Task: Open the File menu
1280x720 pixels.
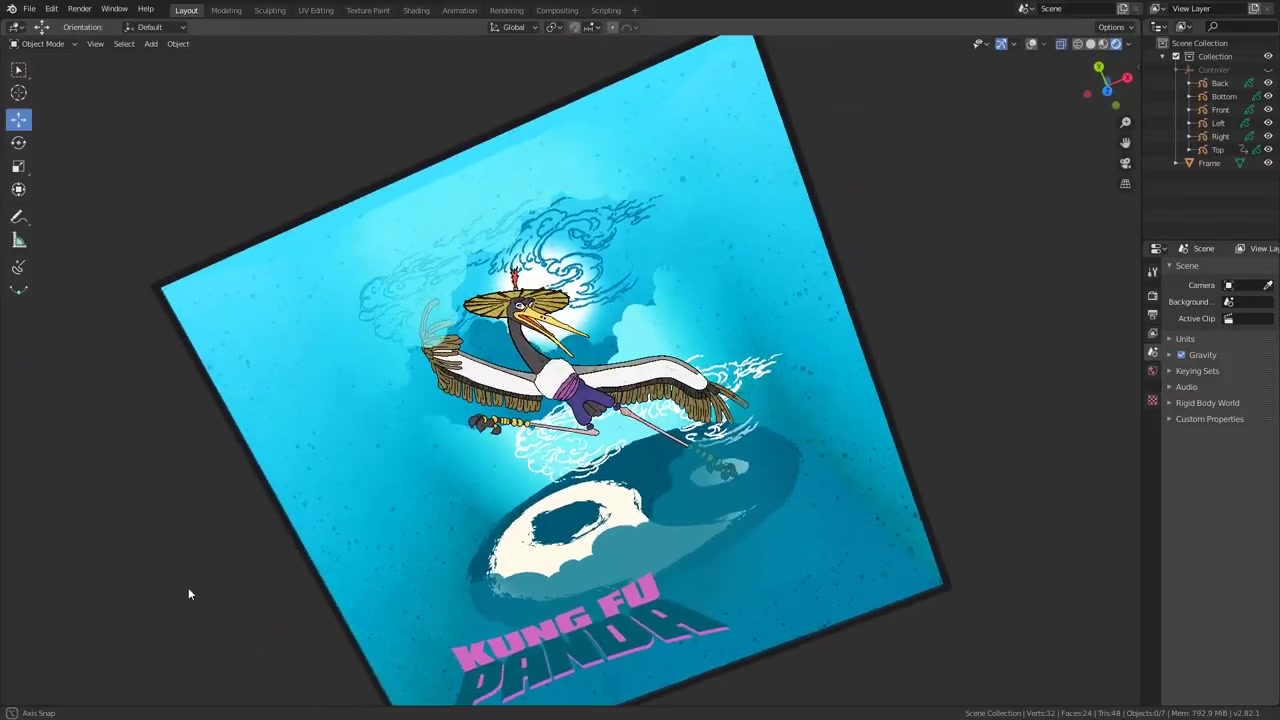Action: pos(29,9)
